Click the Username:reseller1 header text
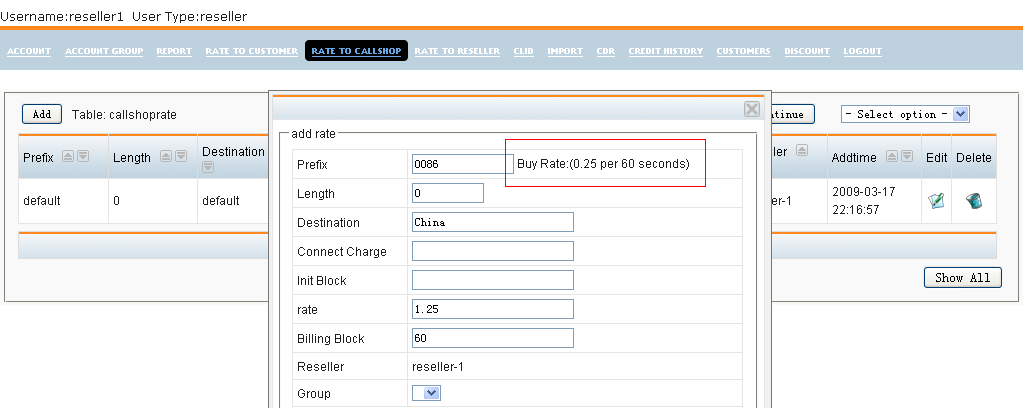Screen dimensions: 1023x408 (x=62, y=17)
